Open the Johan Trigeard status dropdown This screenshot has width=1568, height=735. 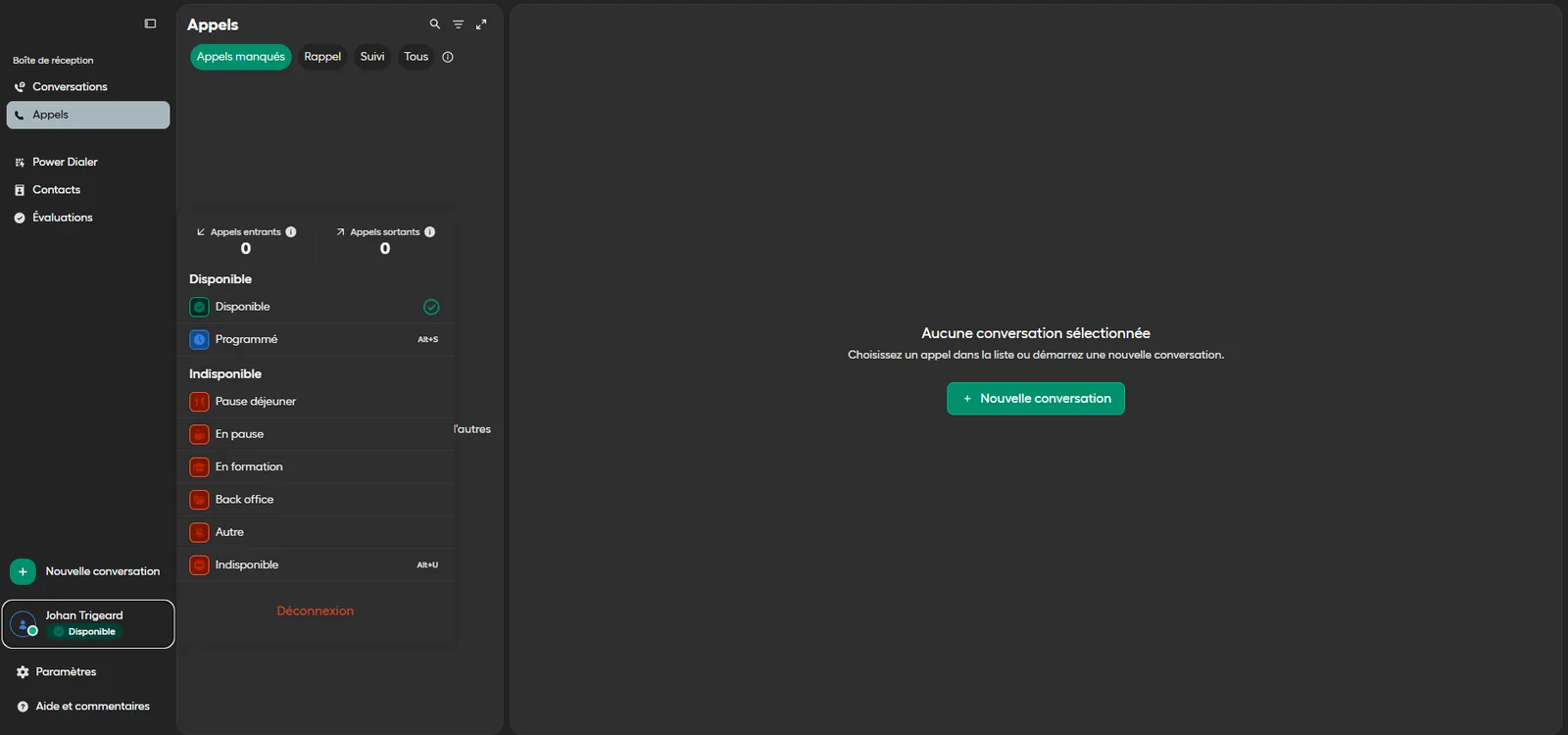[88, 624]
